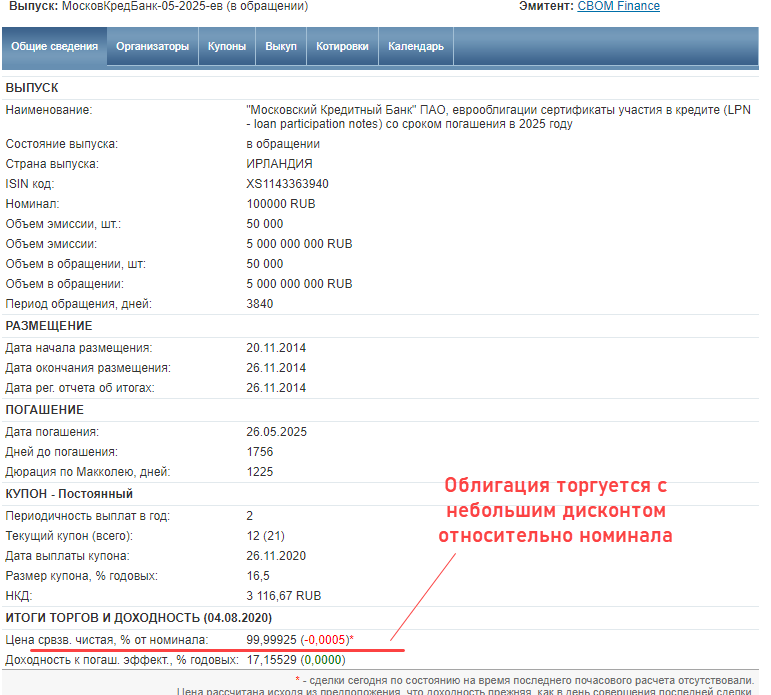This screenshot has width=771, height=695.
Task: Click the effective yield value 17,15529
Action: coord(271,660)
